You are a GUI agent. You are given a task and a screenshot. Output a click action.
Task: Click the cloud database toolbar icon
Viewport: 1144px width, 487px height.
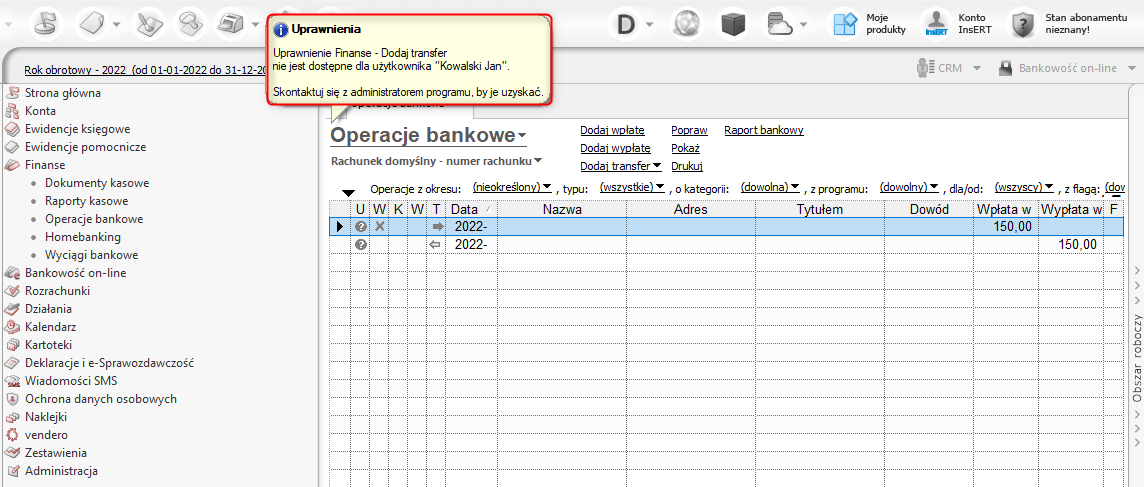click(780, 25)
